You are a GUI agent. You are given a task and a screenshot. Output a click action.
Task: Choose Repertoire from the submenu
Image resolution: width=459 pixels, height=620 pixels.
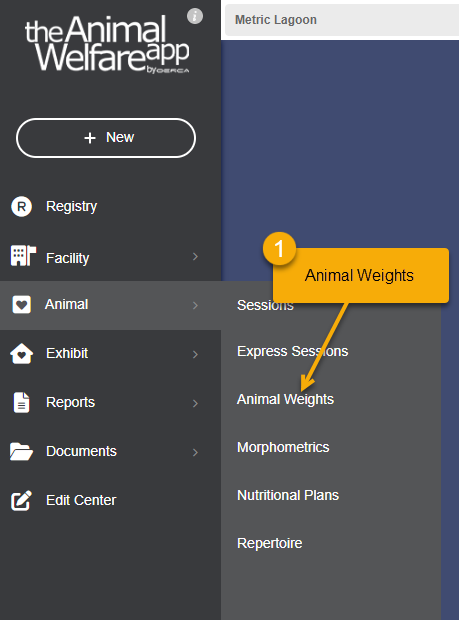tap(270, 543)
